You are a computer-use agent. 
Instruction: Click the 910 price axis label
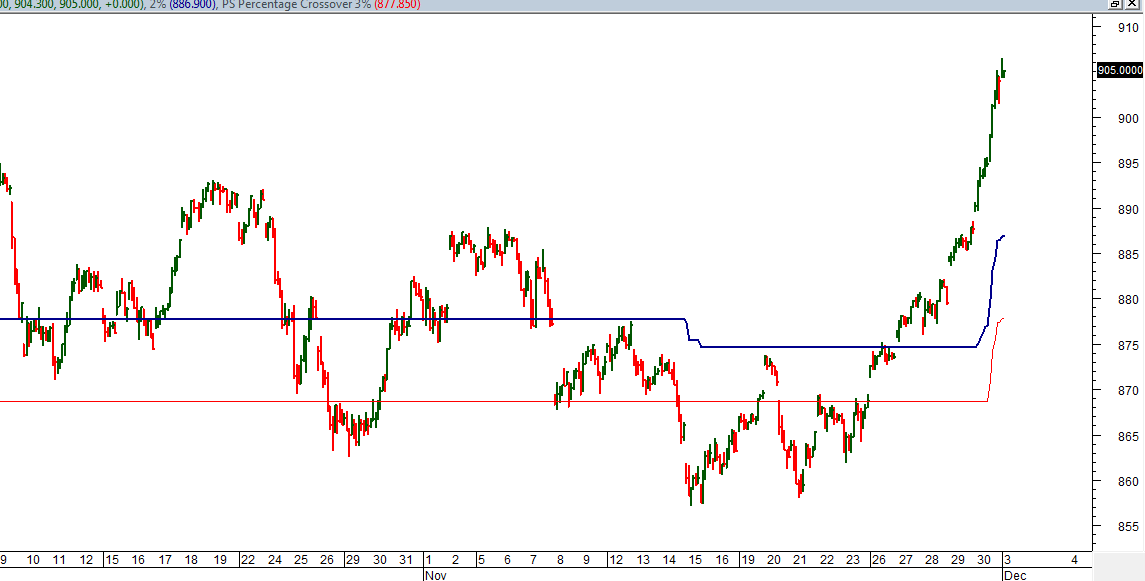(x=1127, y=28)
